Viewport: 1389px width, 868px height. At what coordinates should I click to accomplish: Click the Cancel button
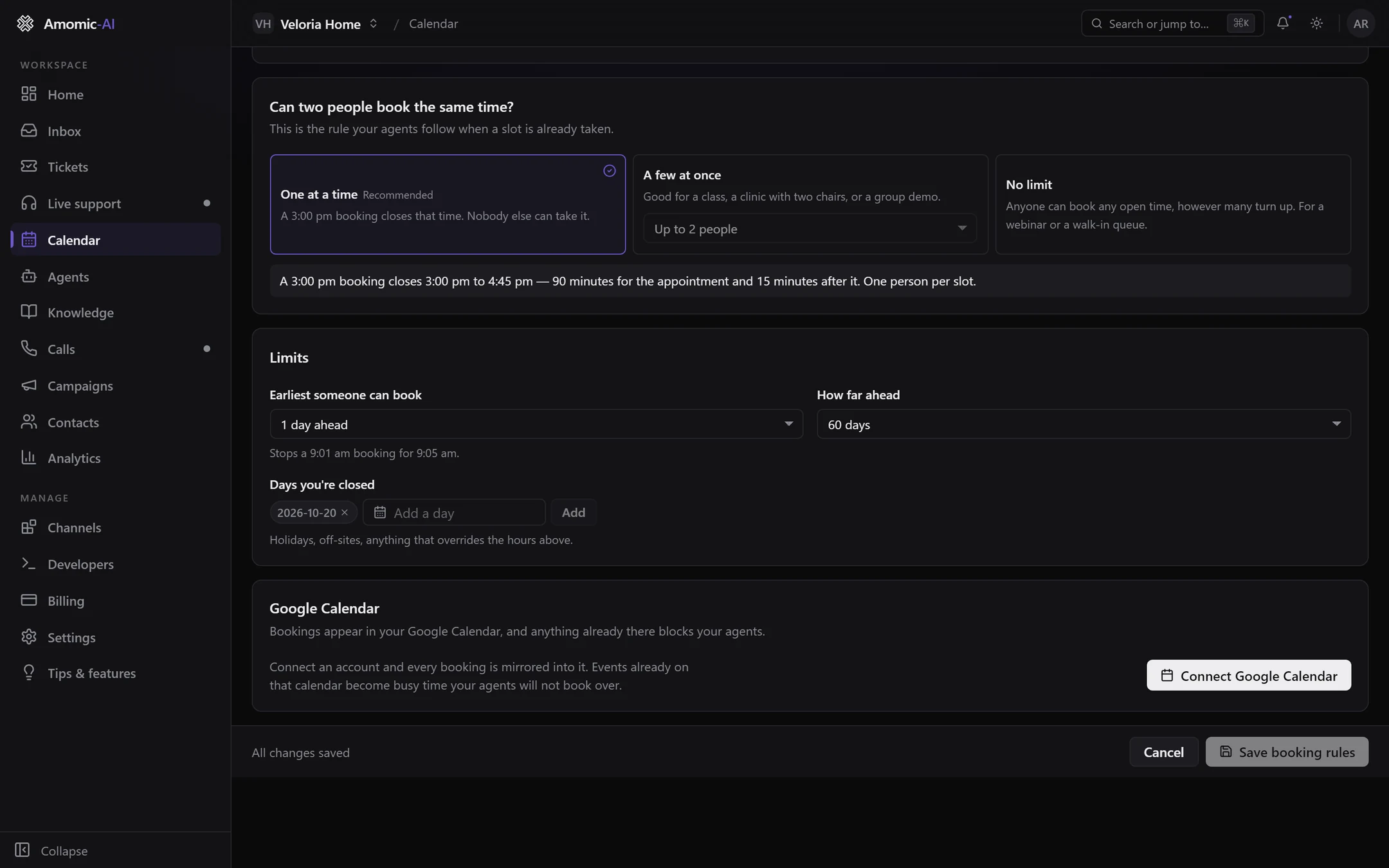(1163, 752)
